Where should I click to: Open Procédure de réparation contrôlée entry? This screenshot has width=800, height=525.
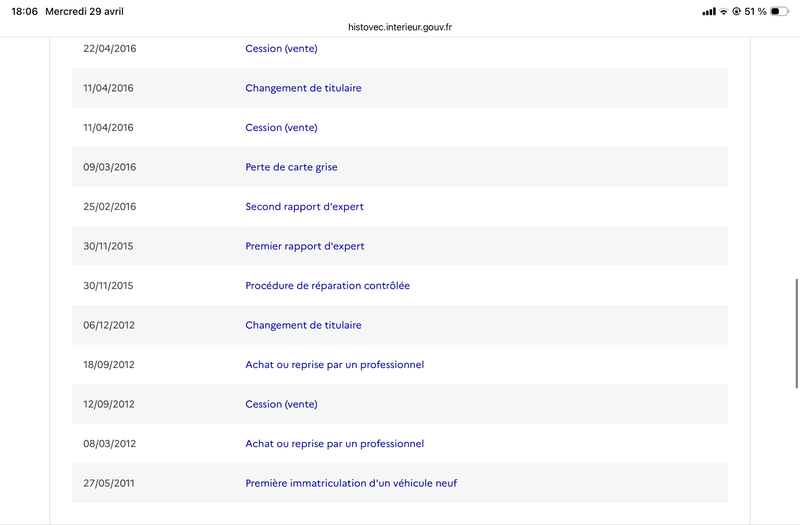[328, 286]
